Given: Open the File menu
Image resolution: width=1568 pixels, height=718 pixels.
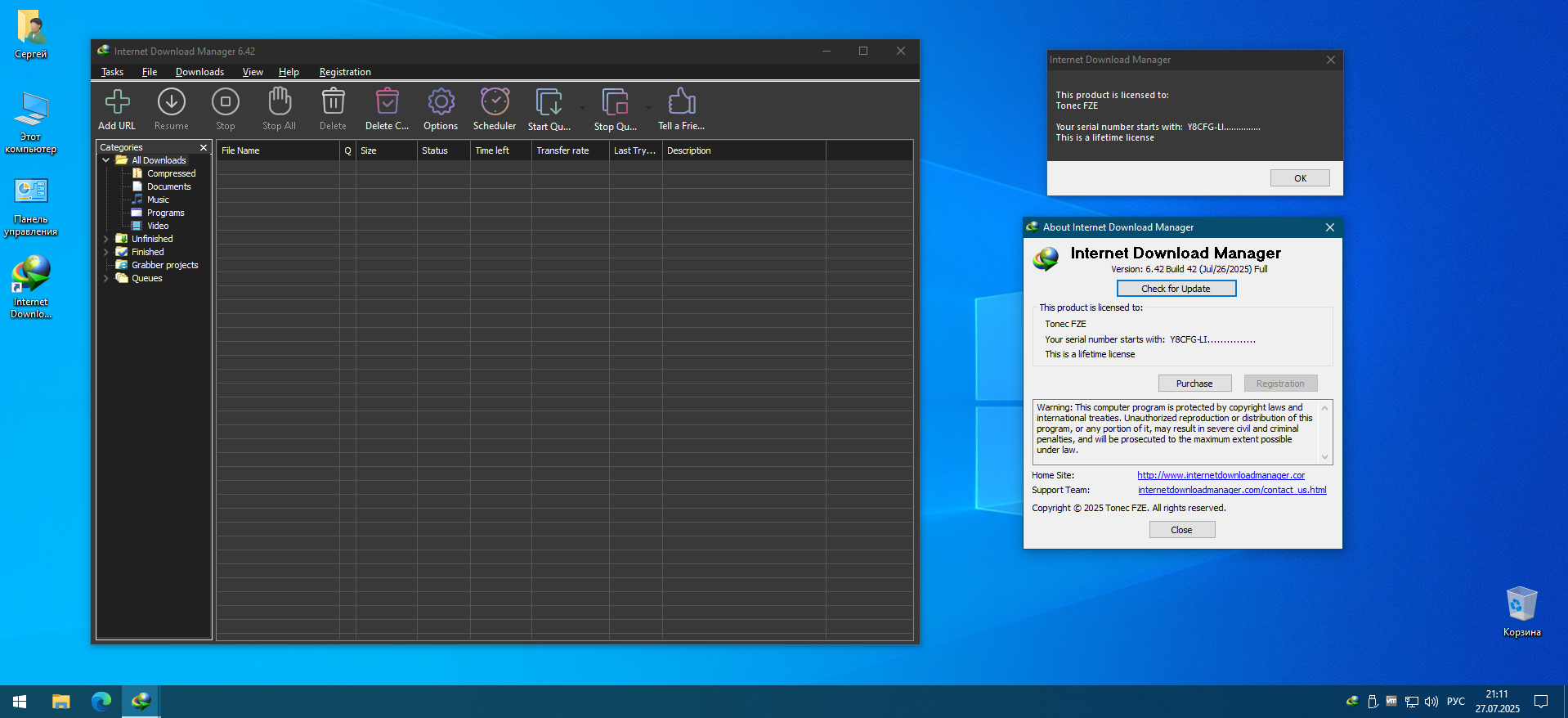Looking at the screenshot, I should tap(150, 72).
